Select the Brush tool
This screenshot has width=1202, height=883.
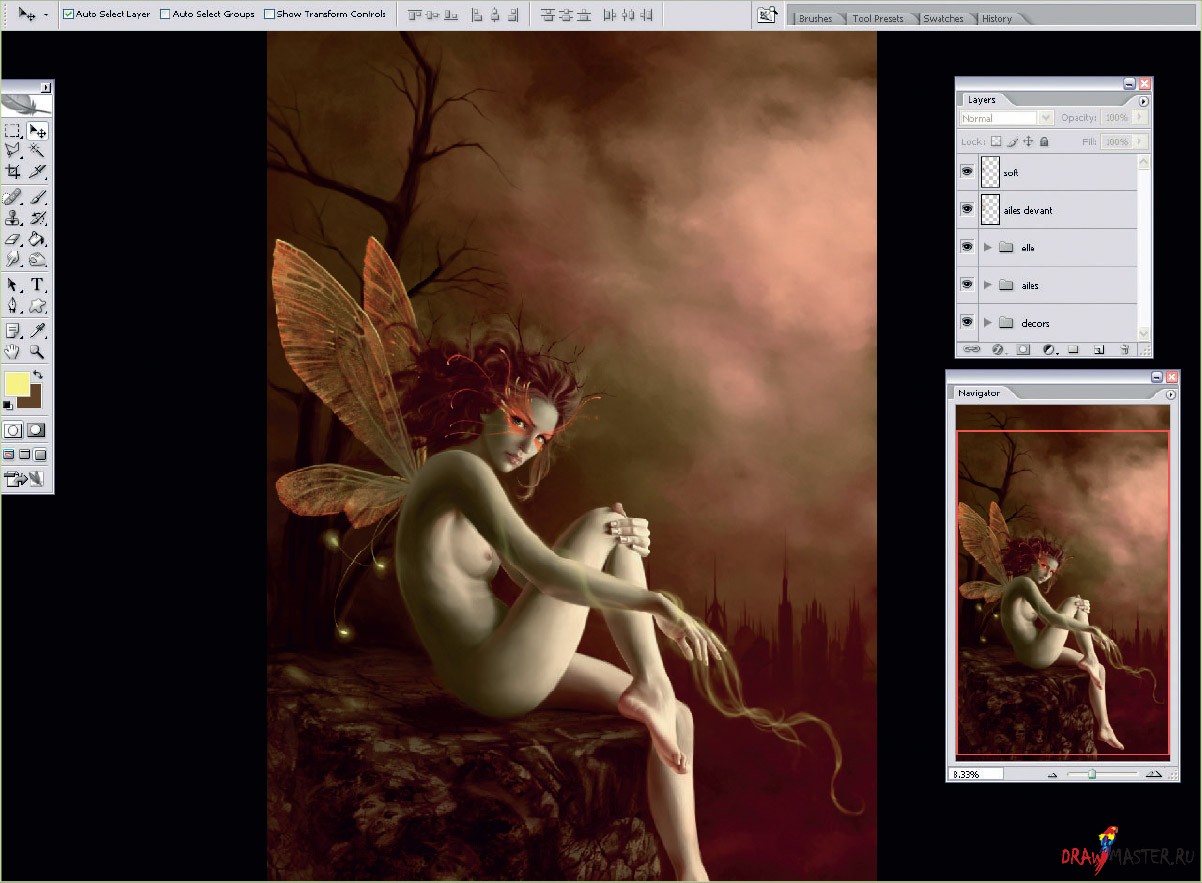[x=38, y=197]
